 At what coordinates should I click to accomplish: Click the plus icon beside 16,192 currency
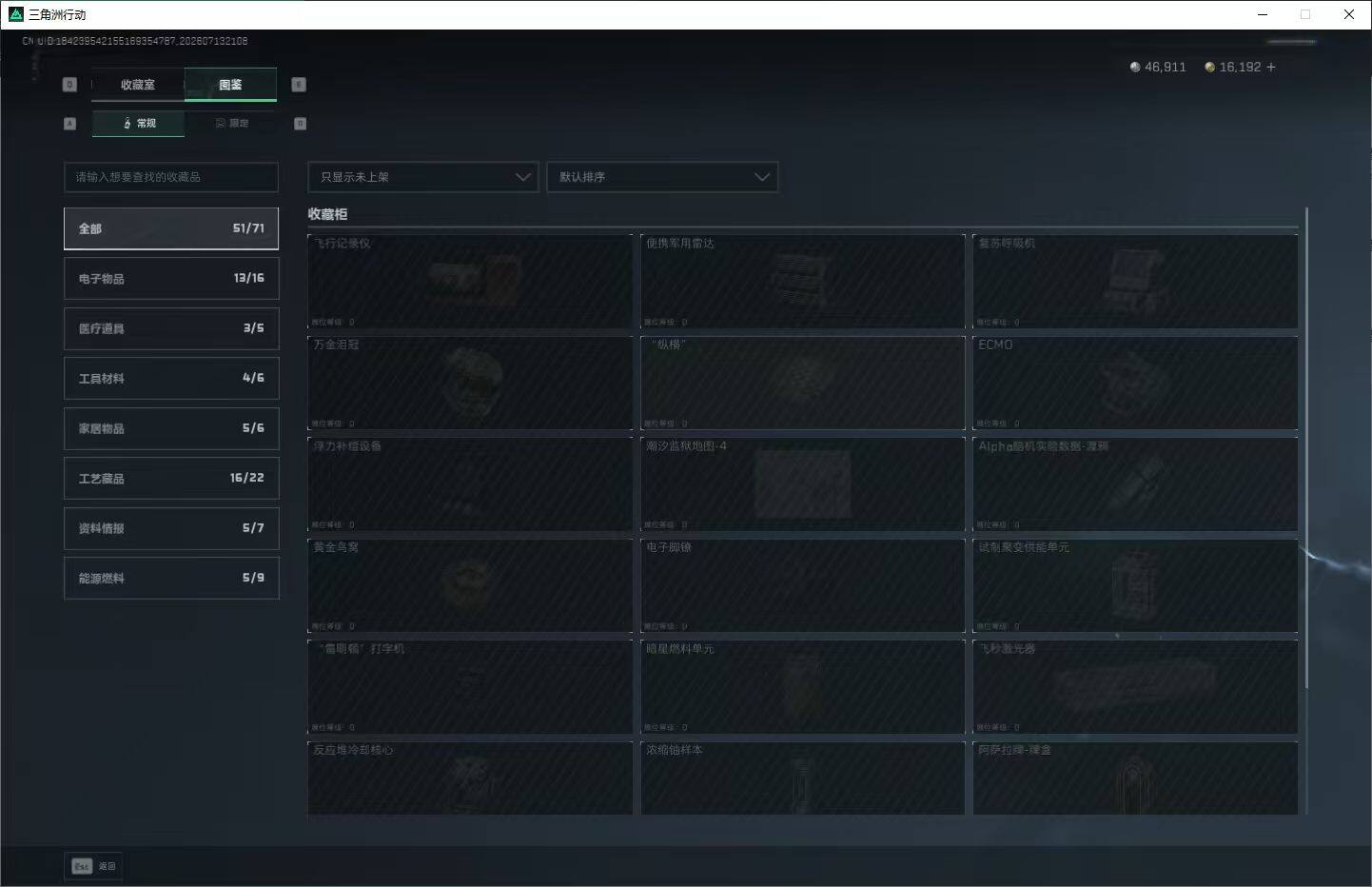coord(1271,68)
